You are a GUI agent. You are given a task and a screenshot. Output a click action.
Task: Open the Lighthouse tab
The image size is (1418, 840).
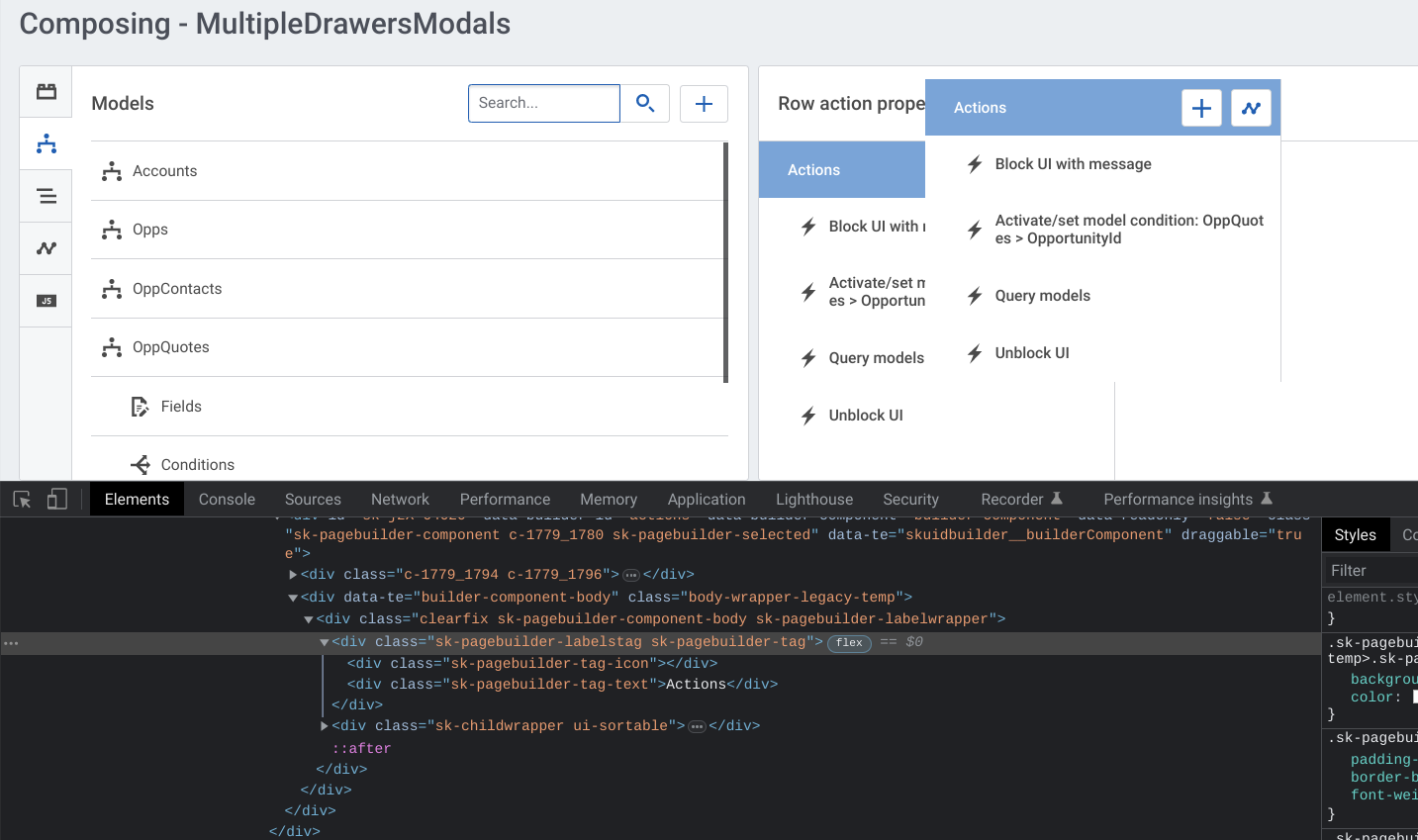(814, 500)
